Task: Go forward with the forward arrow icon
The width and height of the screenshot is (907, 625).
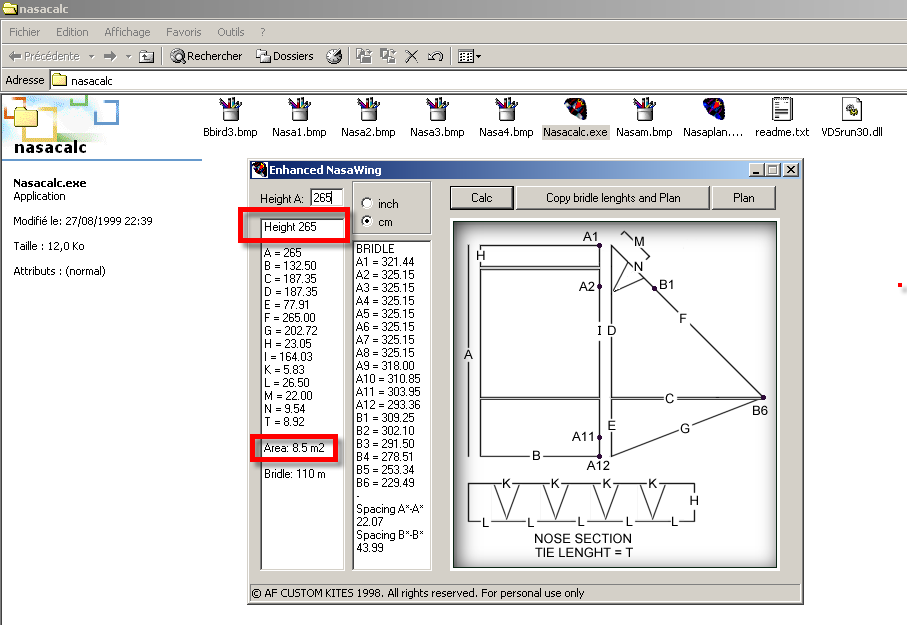Action: tap(110, 56)
